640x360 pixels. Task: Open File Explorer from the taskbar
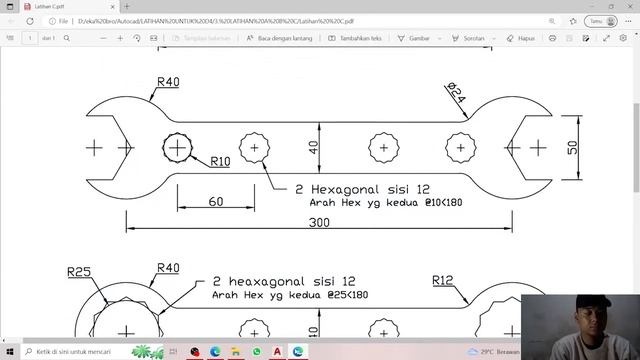pyautogui.click(x=236, y=351)
